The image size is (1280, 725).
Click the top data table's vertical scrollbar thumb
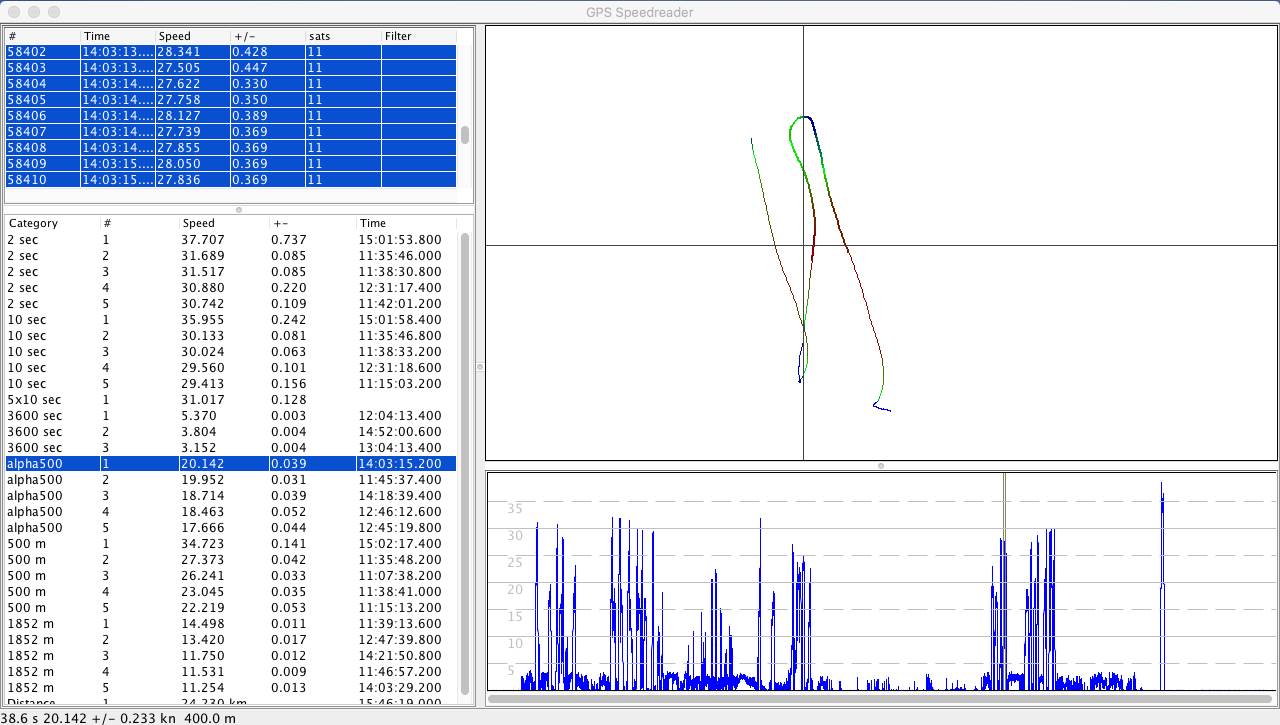[465, 135]
